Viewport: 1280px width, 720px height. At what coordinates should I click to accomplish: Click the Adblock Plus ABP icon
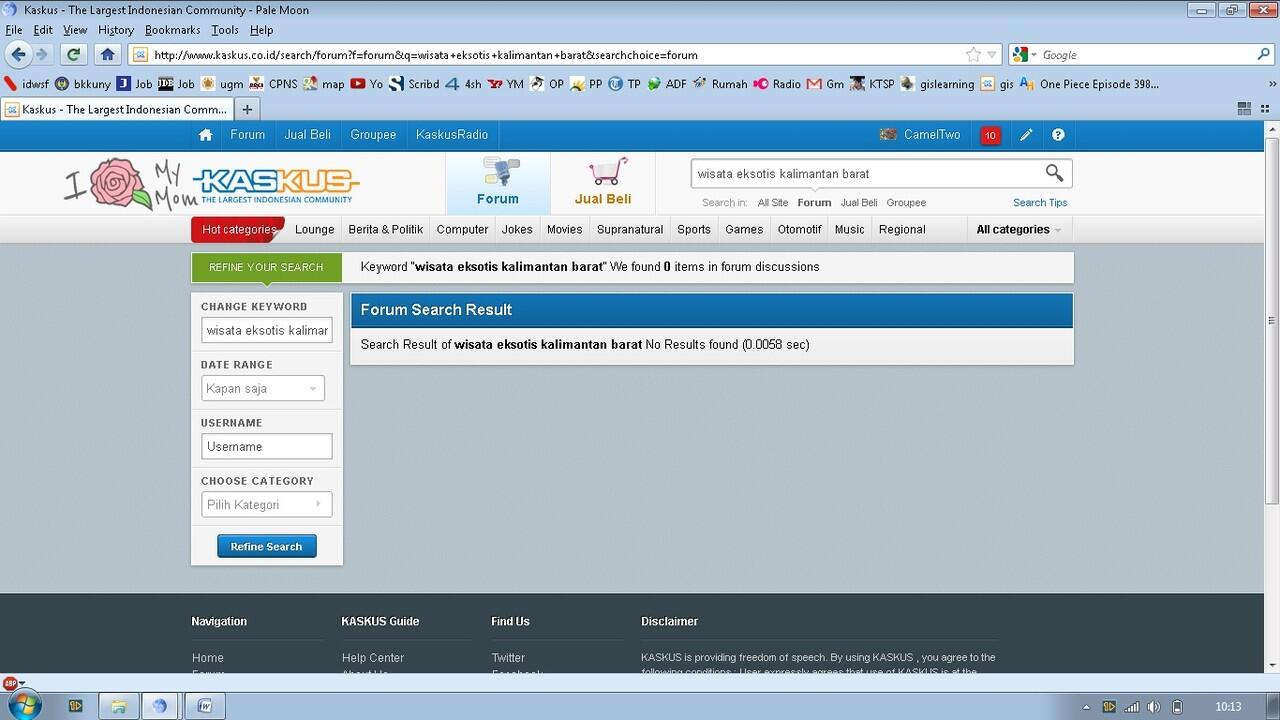pyautogui.click(x=11, y=683)
